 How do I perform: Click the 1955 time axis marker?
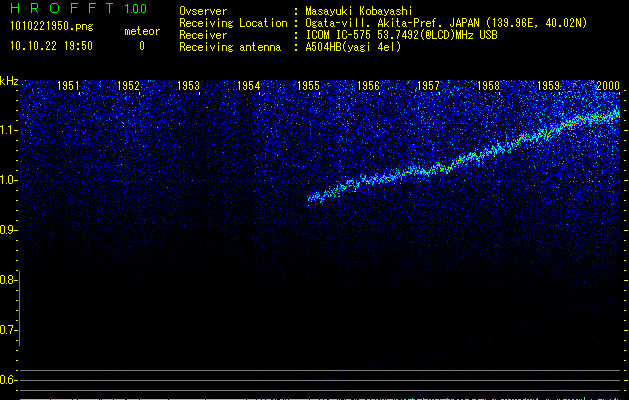308,85
